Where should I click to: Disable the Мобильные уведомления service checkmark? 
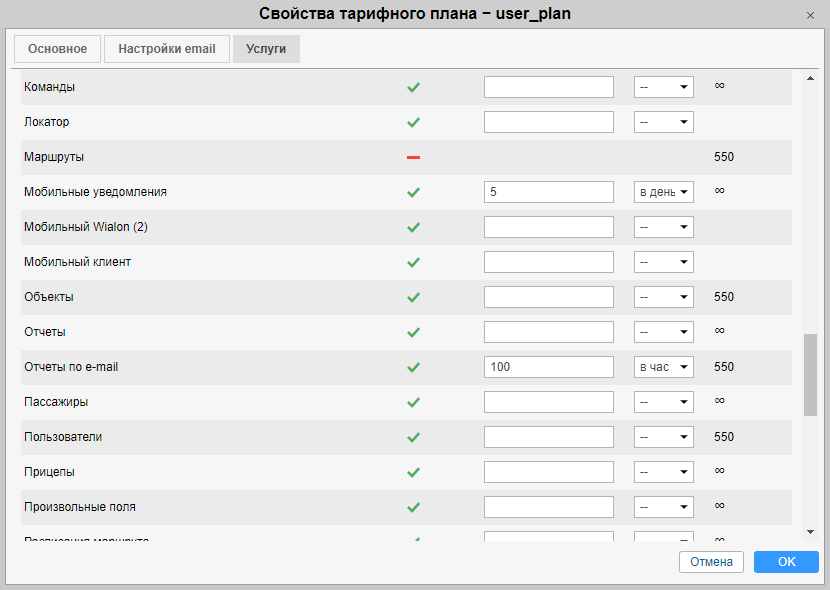[x=413, y=192]
